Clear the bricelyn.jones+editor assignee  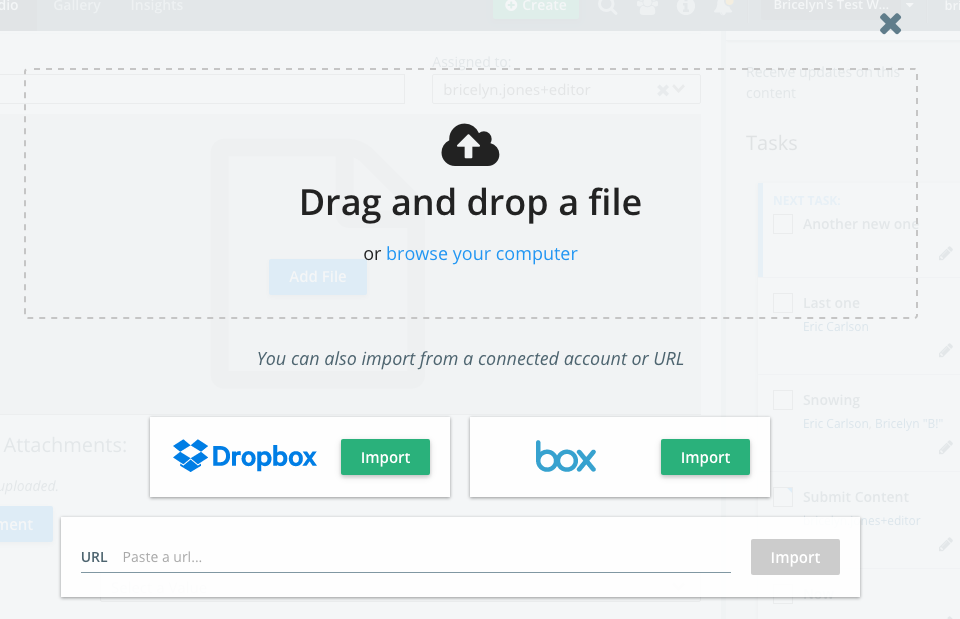pos(662,90)
